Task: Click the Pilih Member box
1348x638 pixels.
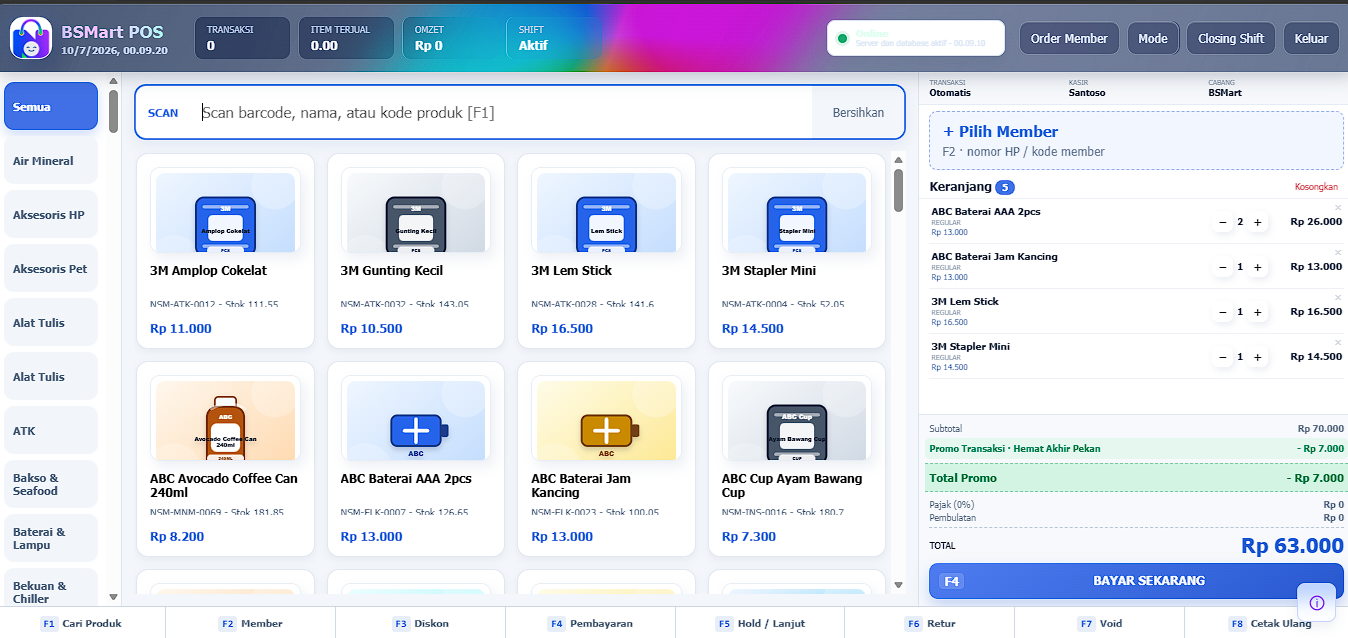Action: tap(1136, 140)
